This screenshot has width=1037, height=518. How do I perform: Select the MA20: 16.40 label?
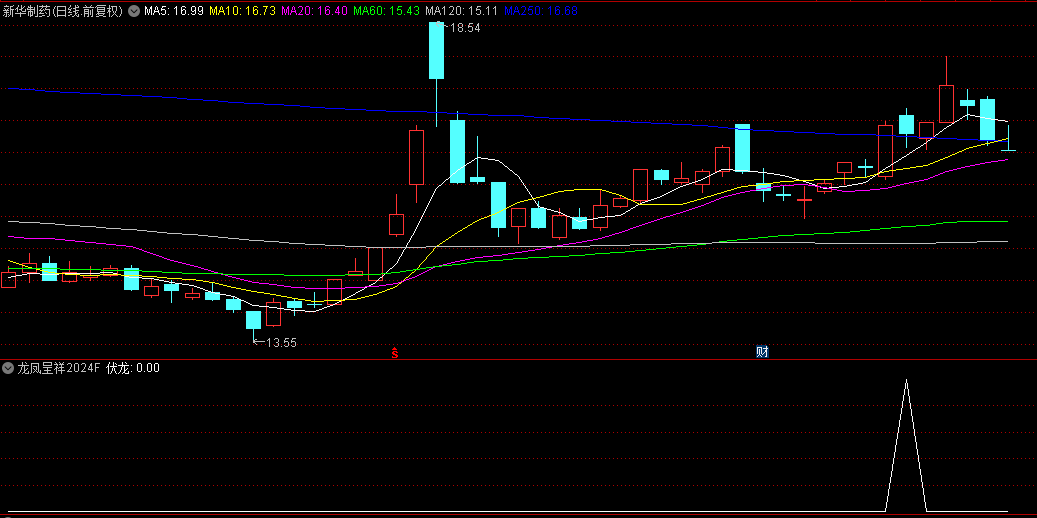pyautogui.click(x=315, y=11)
